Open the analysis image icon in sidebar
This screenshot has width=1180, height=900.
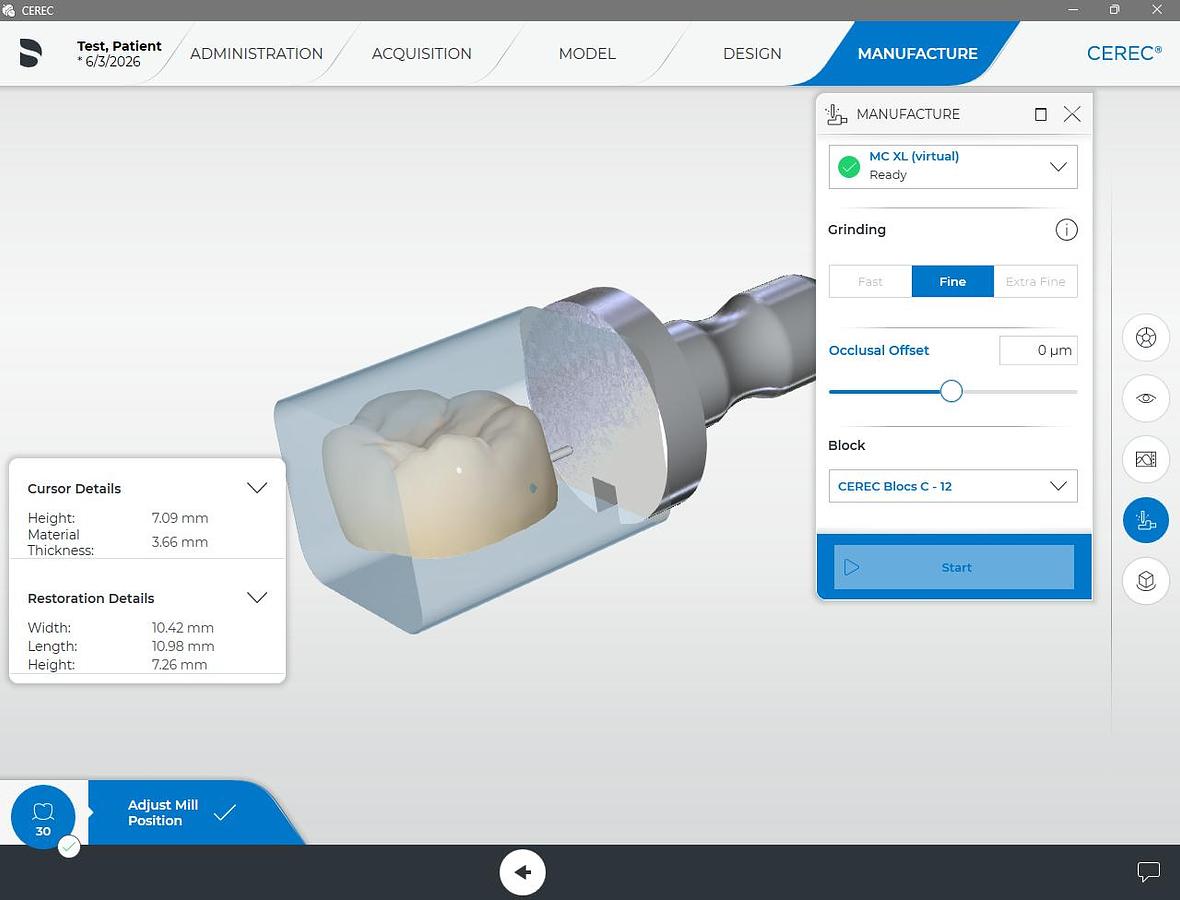click(x=1145, y=459)
